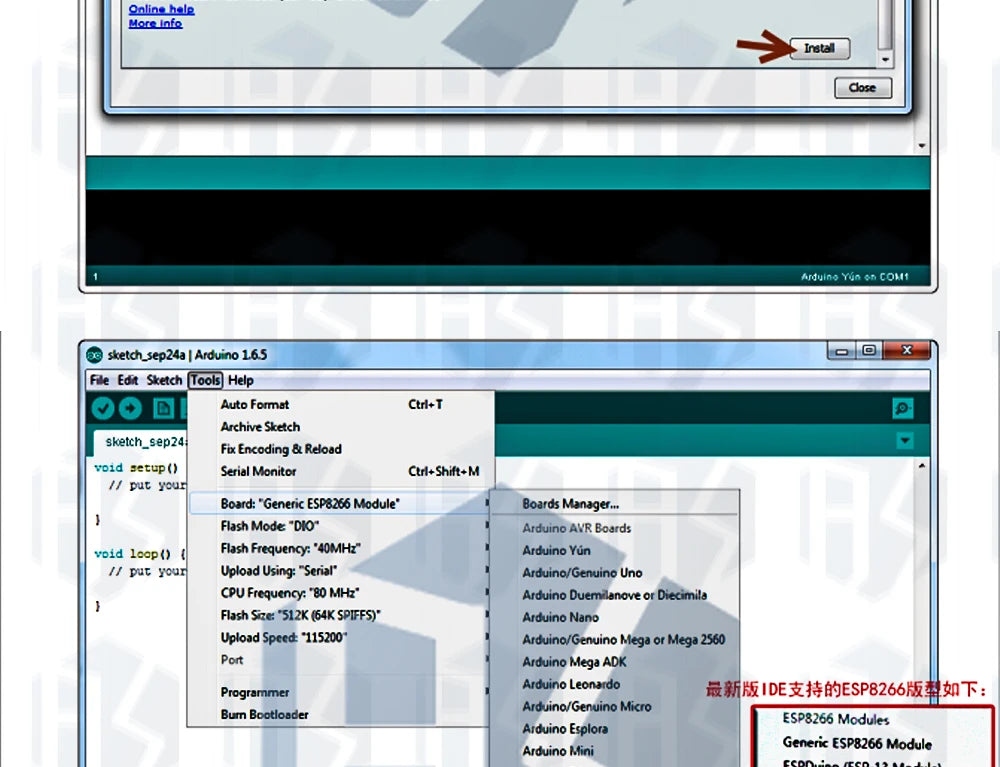Choose Archive Sketch menu entry
Screen dimensions: 1000x767
(x=341, y=427)
